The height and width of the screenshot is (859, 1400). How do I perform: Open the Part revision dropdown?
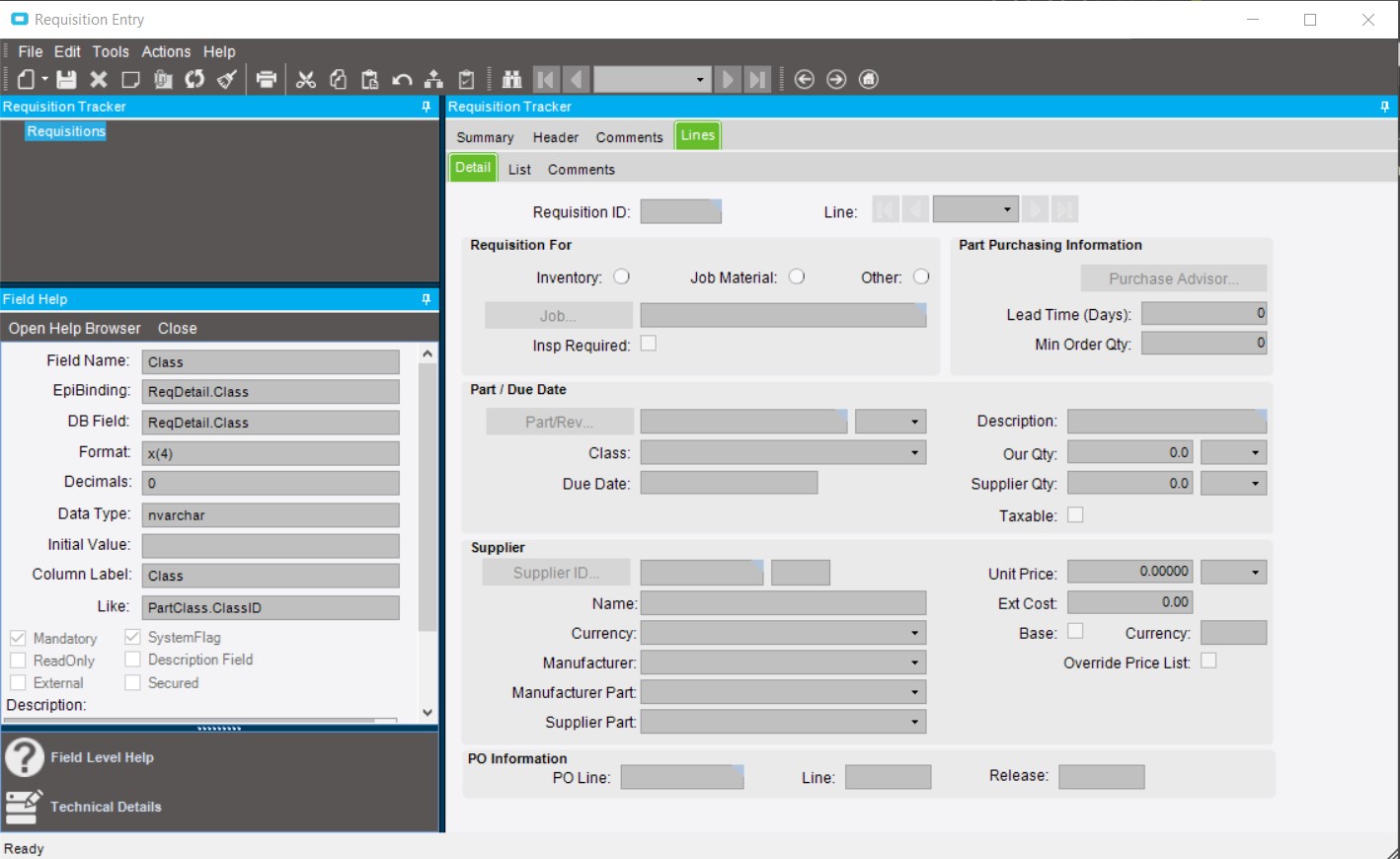tap(915, 422)
